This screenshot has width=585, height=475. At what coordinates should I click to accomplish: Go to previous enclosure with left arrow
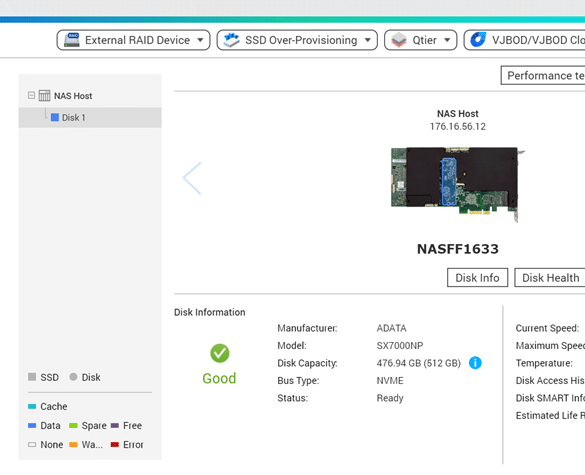(x=192, y=178)
